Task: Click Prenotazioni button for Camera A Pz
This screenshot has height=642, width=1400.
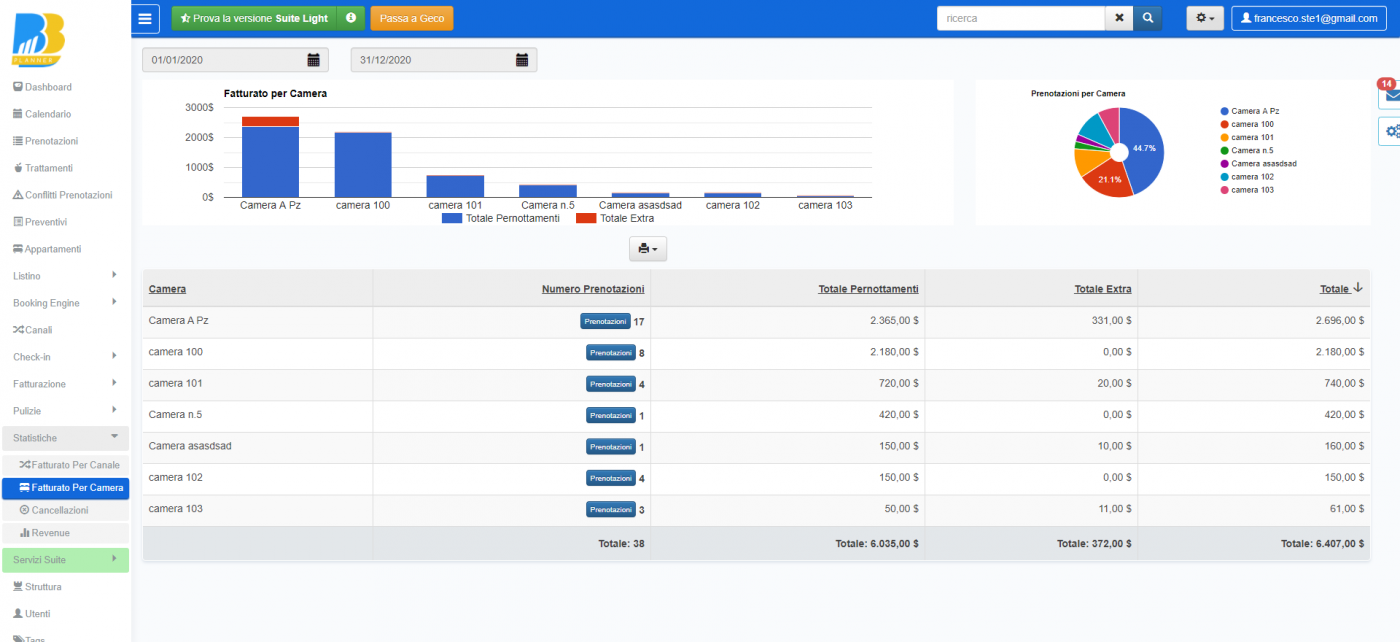Action: pos(605,321)
